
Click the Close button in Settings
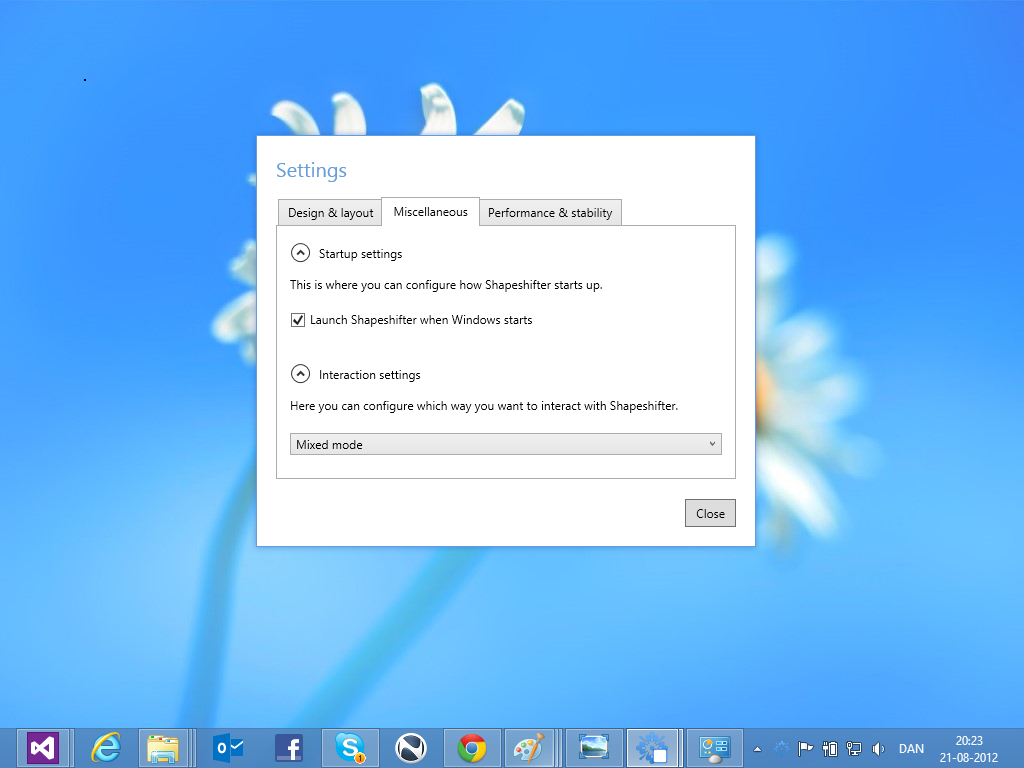click(x=711, y=513)
